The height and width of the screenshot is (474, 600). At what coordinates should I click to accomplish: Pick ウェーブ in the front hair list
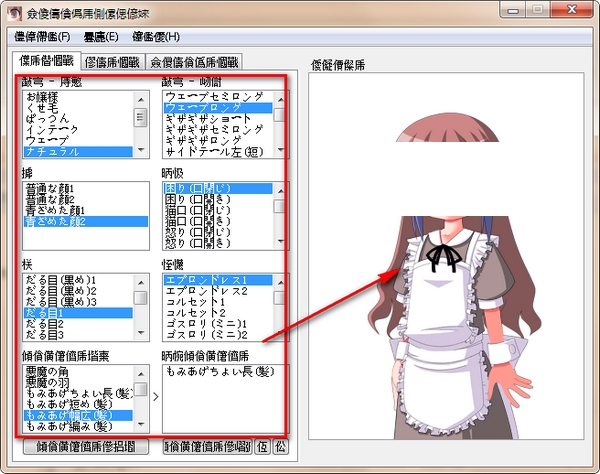tap(78, 140)
